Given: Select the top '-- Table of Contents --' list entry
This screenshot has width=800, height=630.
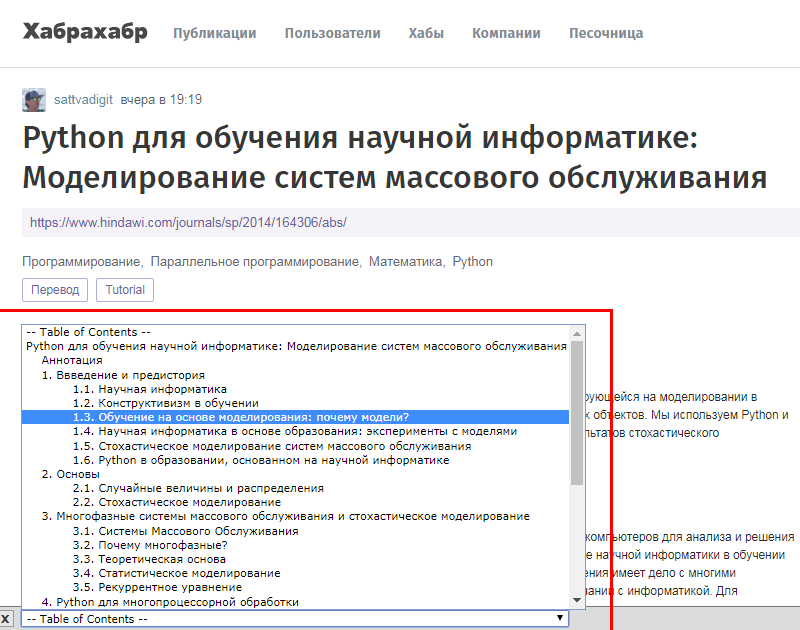Looking at the screenshot, I should click(295, 332).
